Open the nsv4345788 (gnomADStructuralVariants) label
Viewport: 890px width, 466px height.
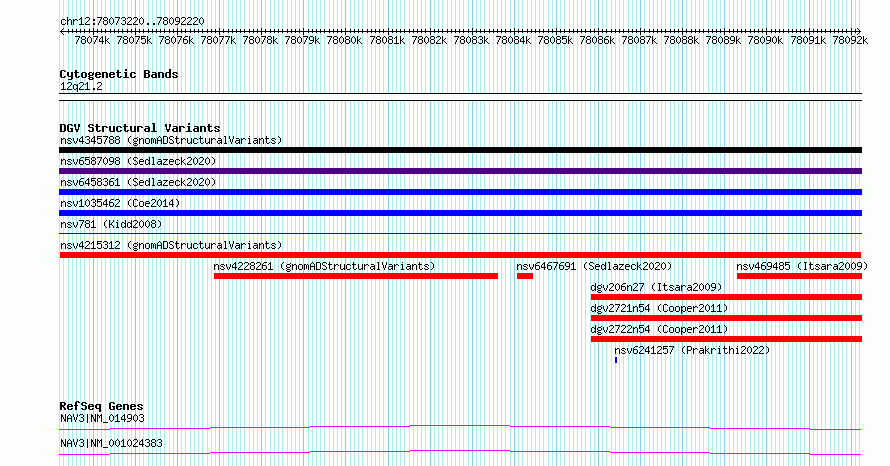point(171,140)
